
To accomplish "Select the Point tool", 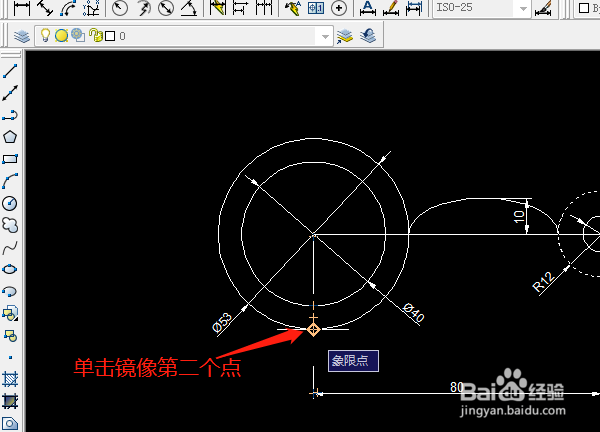I will click(10, 358).
